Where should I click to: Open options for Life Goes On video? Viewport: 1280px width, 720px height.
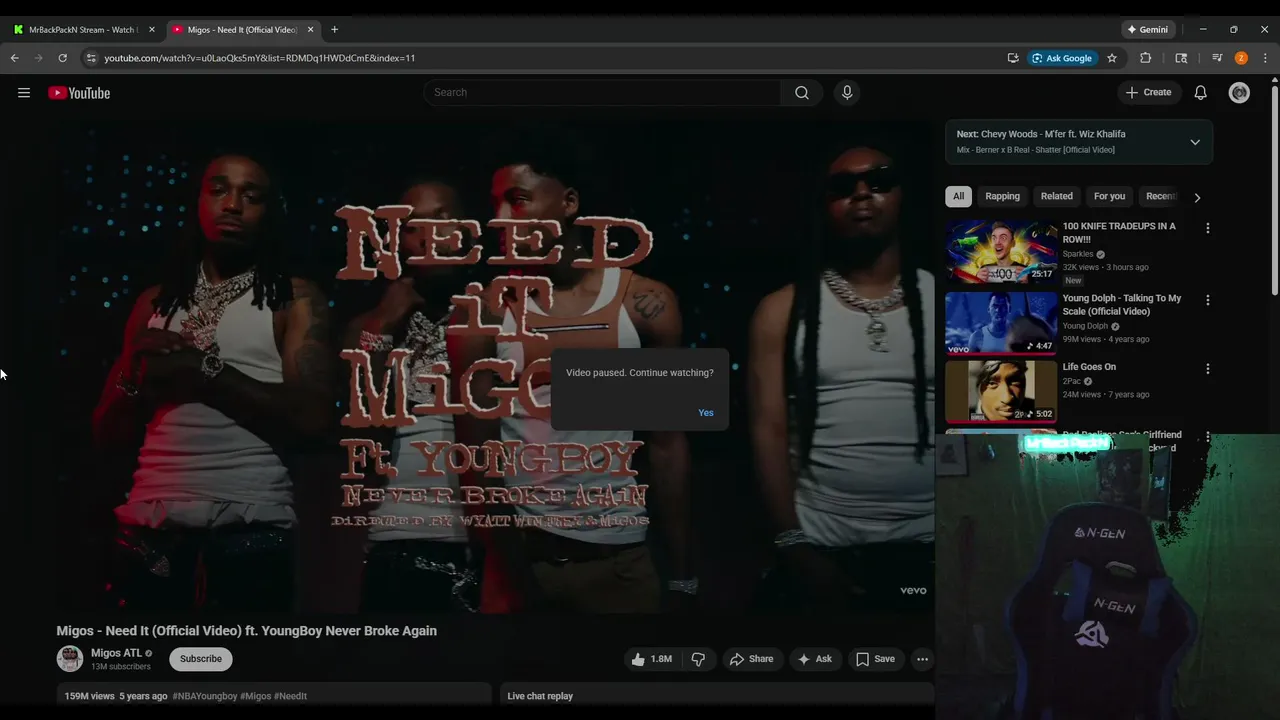point(1207,369)
